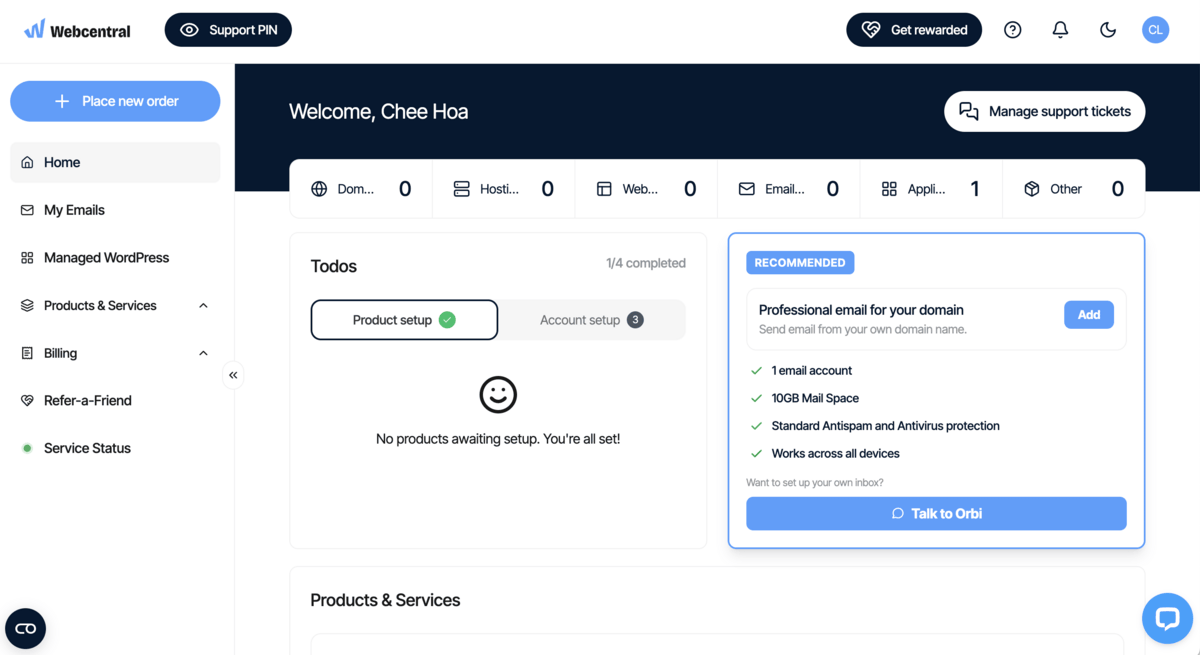Collapse the Billing chevron

coord(203,353)
